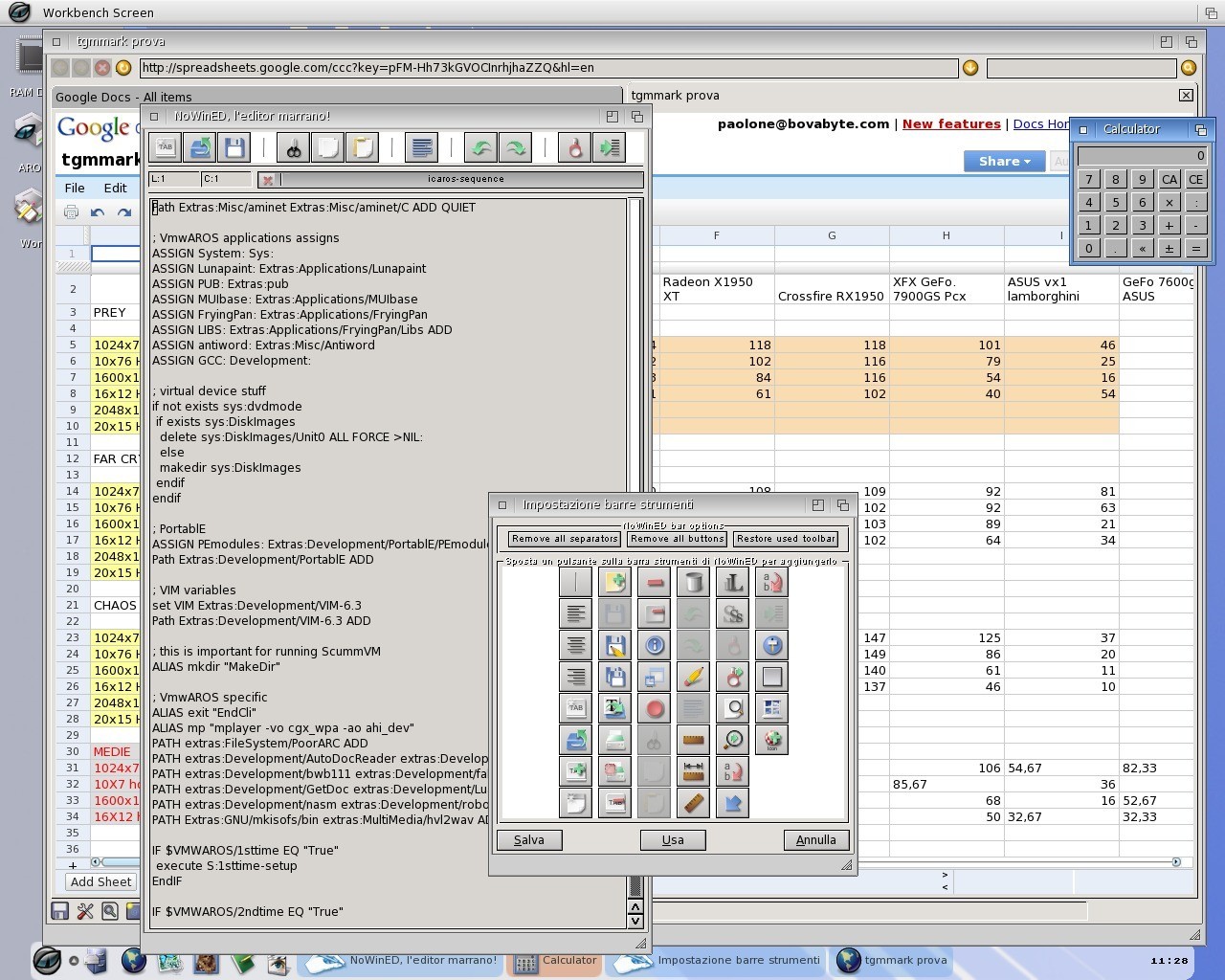This screenshot has width=1225, height=980.
Task: Click the redo green arrow in NoWinED toolbar
Action: pos(515,147)
